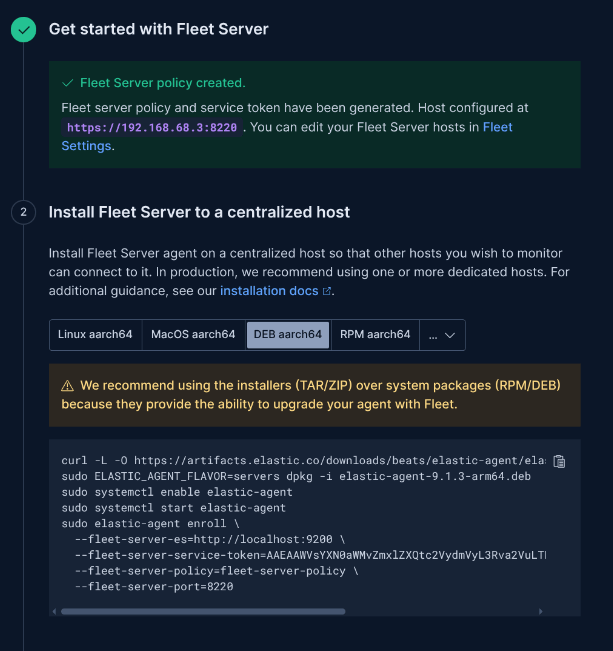Image resolution: width=613 pixels, height=651 pixels.
Task: Select the RPM aarch64 platform option
Action: click(x=375, y=335)
